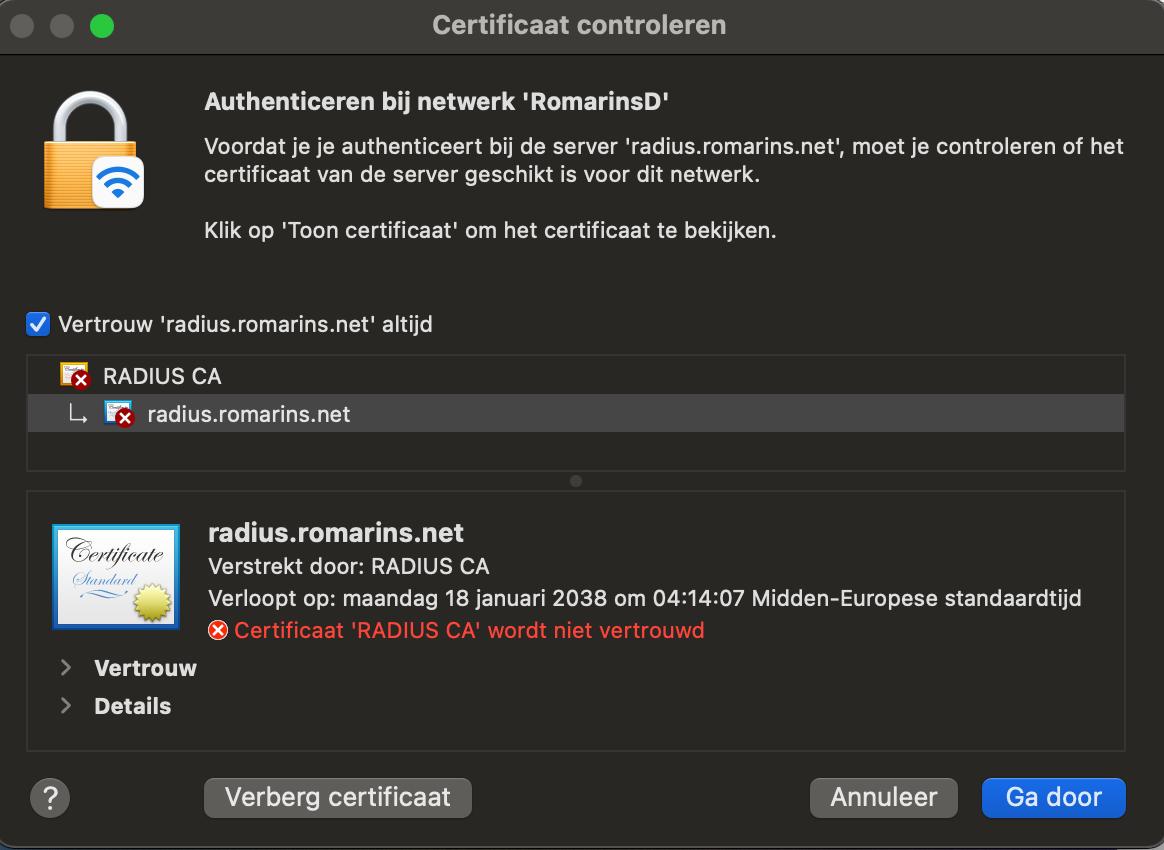Click the 'Certificaat controleren' window title
1164x850 pixels.
point(579,25)
